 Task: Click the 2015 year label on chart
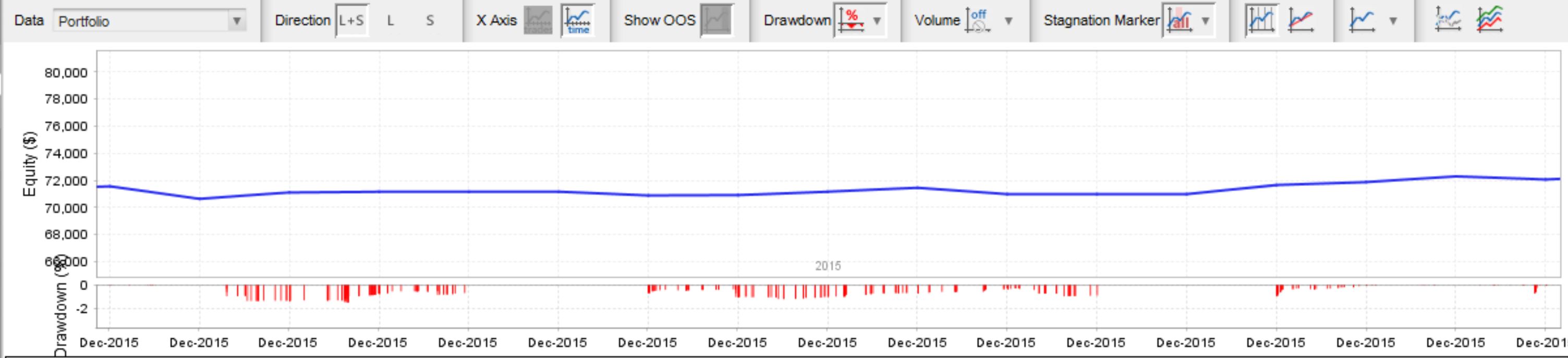828,266
